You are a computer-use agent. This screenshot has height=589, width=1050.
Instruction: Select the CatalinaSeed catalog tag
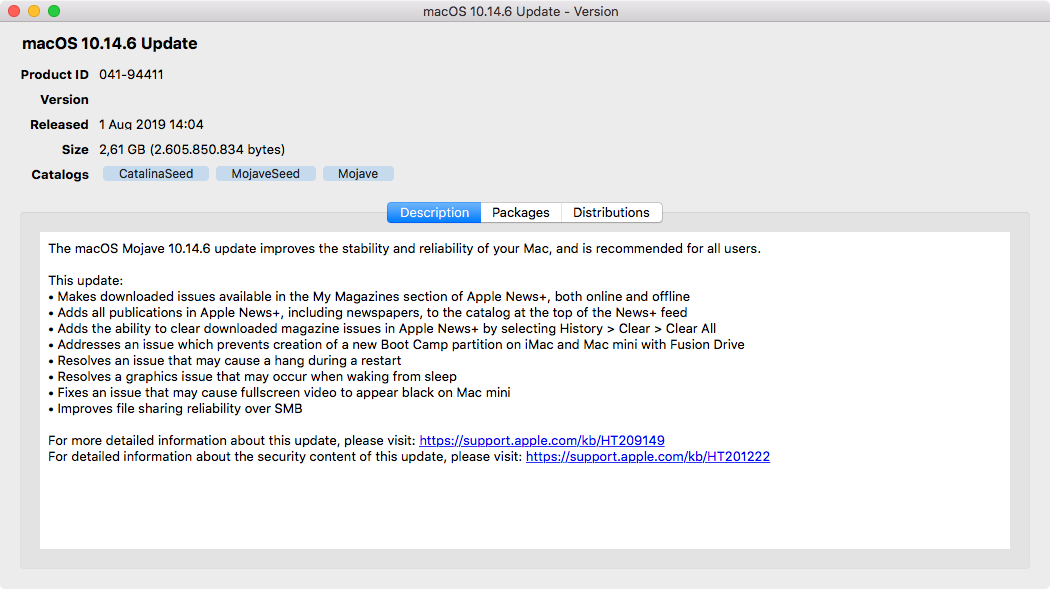[x=156, y=174]
